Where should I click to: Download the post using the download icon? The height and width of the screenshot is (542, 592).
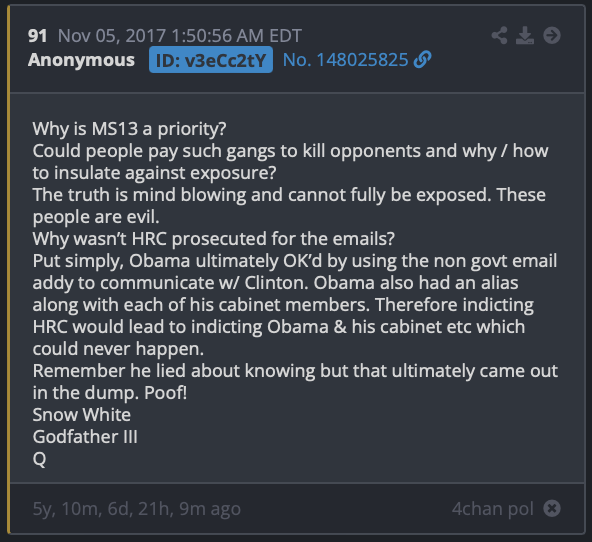[x=525, y=35]
